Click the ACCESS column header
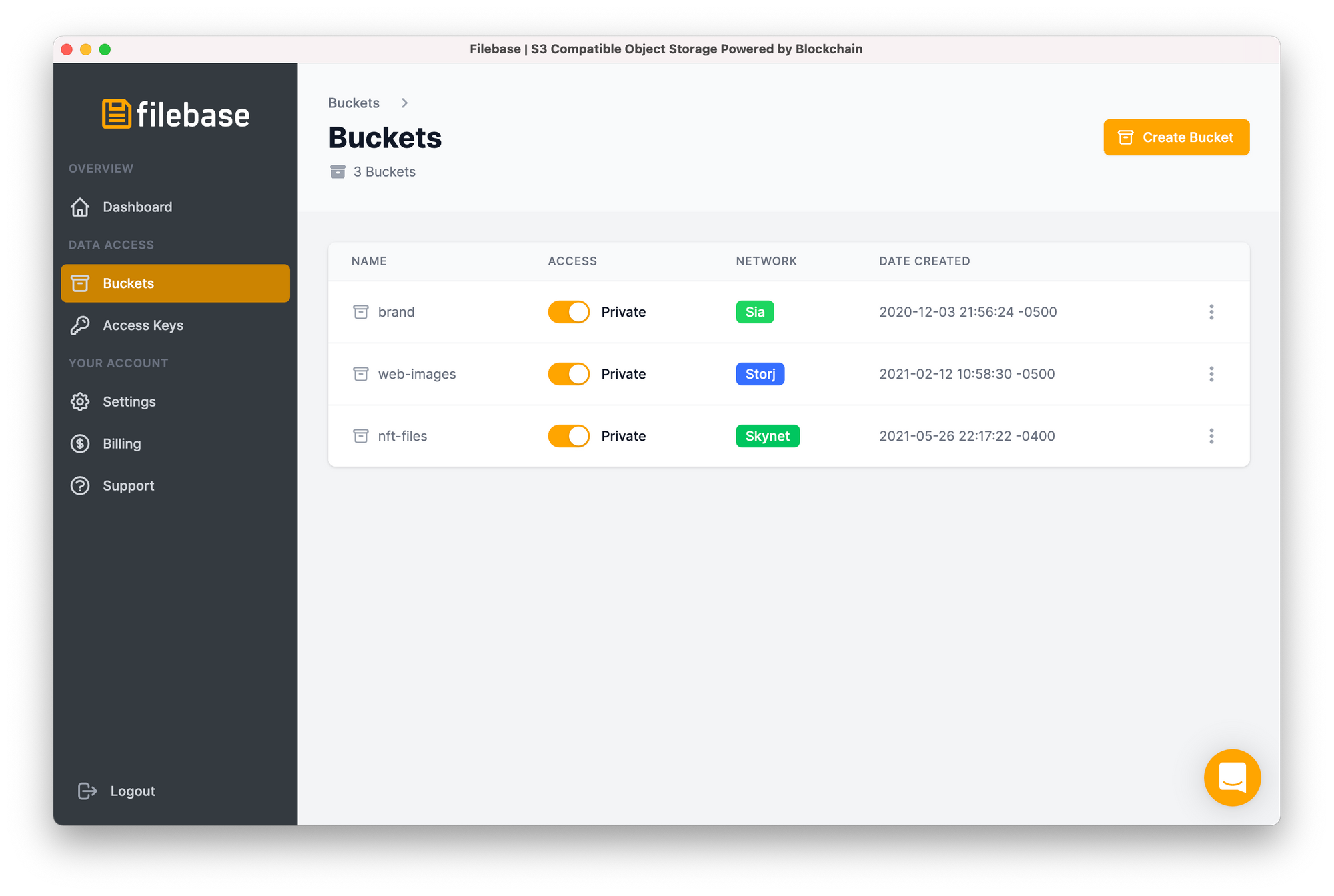 pyautogui.click(x=572, y=261)
